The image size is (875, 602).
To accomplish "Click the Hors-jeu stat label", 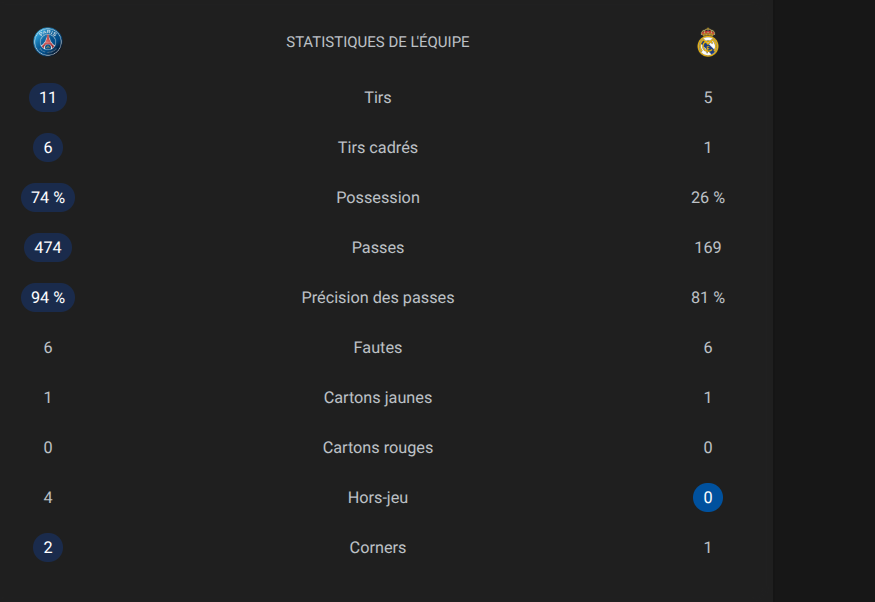I will (378, 498).
